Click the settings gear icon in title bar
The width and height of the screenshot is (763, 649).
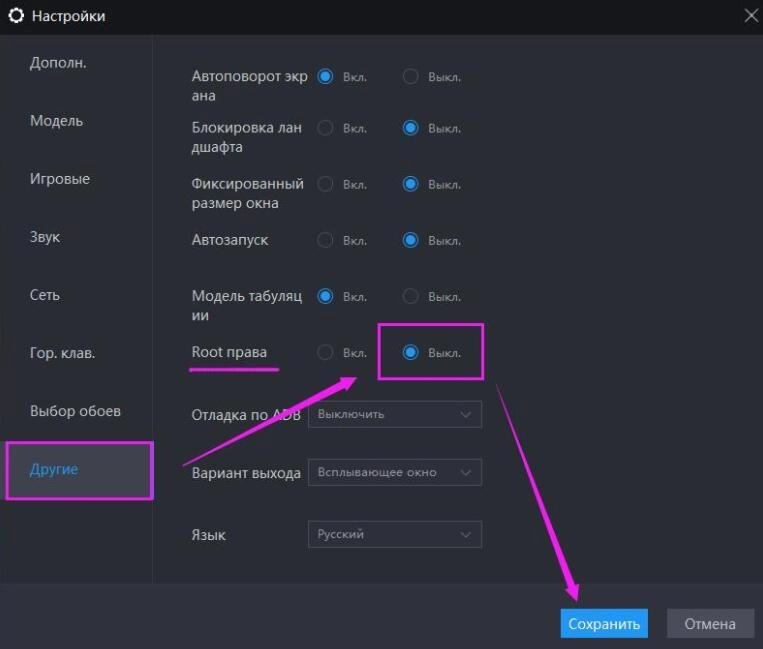click(x=16, y=16)
